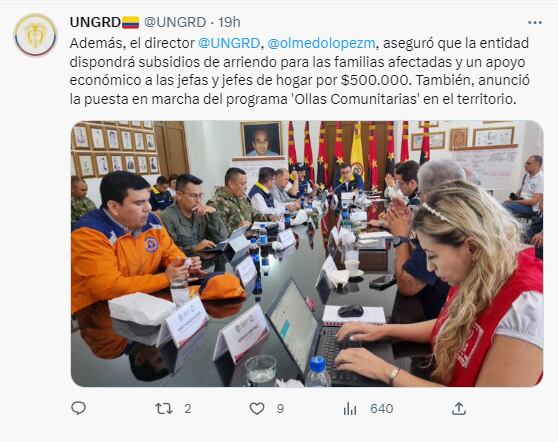Click the like count 9

[x=280, y=409]
